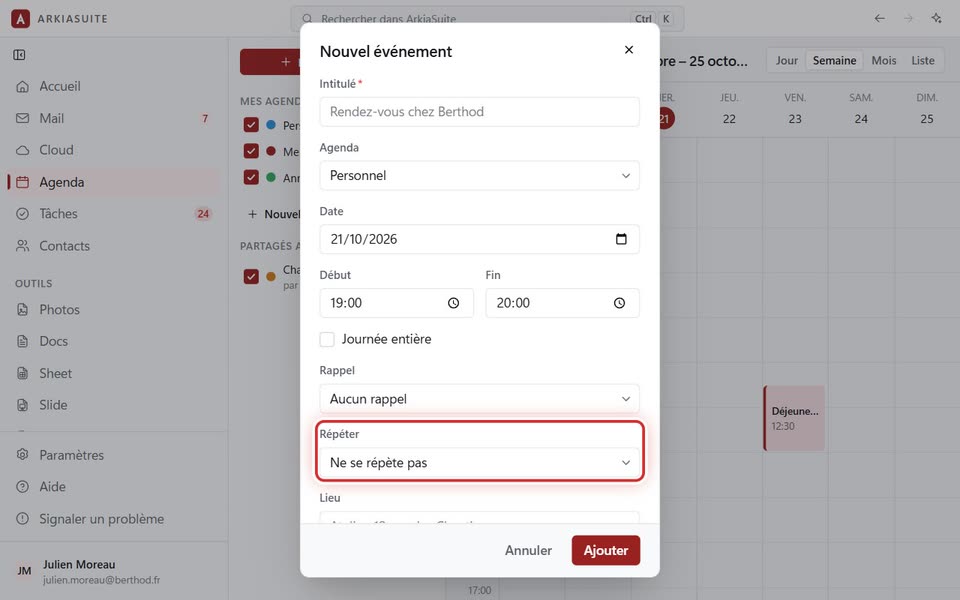This screenshot has width=960, height=600.
Task: Open the Aide help page
Action: 114,487
